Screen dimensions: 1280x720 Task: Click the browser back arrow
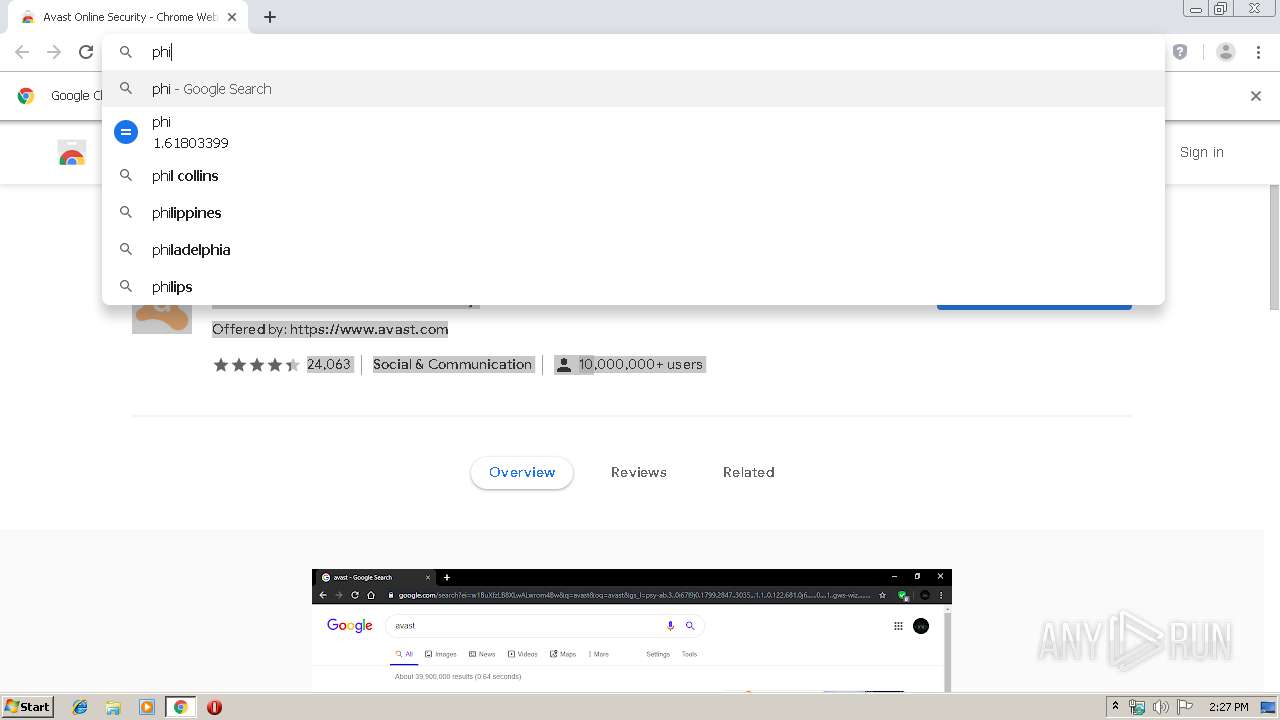click(22, 52)
